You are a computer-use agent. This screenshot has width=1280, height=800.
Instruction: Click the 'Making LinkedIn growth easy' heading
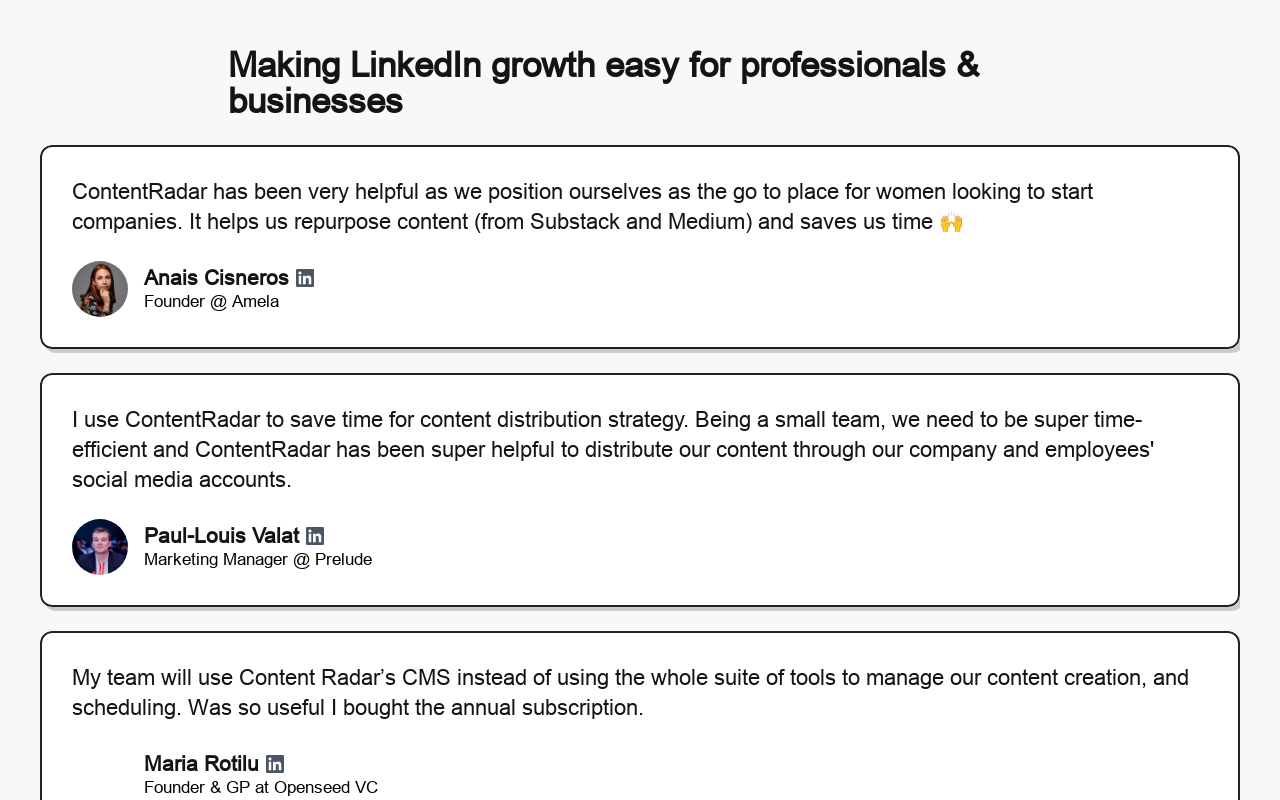pyautogui.click(x=604, y=83)
